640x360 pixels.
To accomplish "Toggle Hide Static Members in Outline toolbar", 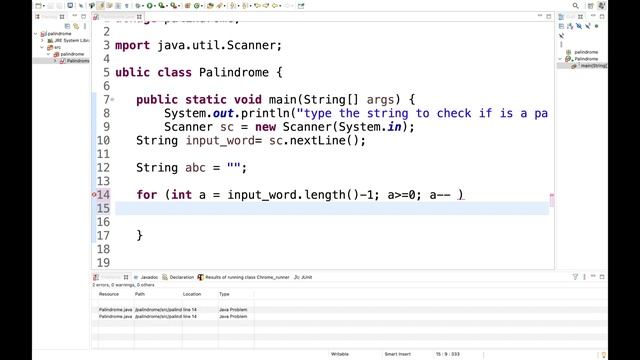I will click(x=588, y=26).
